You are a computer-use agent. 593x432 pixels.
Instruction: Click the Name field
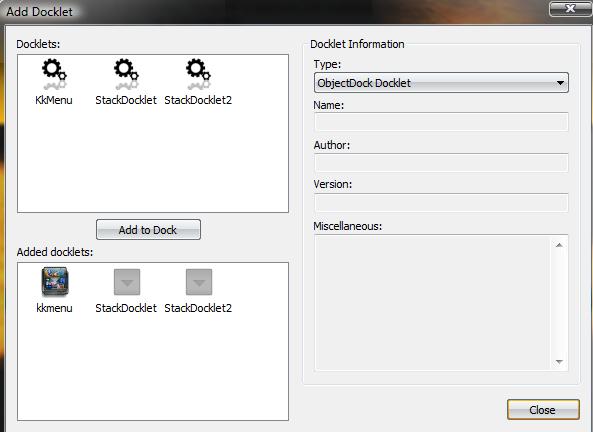pos(441,122)
